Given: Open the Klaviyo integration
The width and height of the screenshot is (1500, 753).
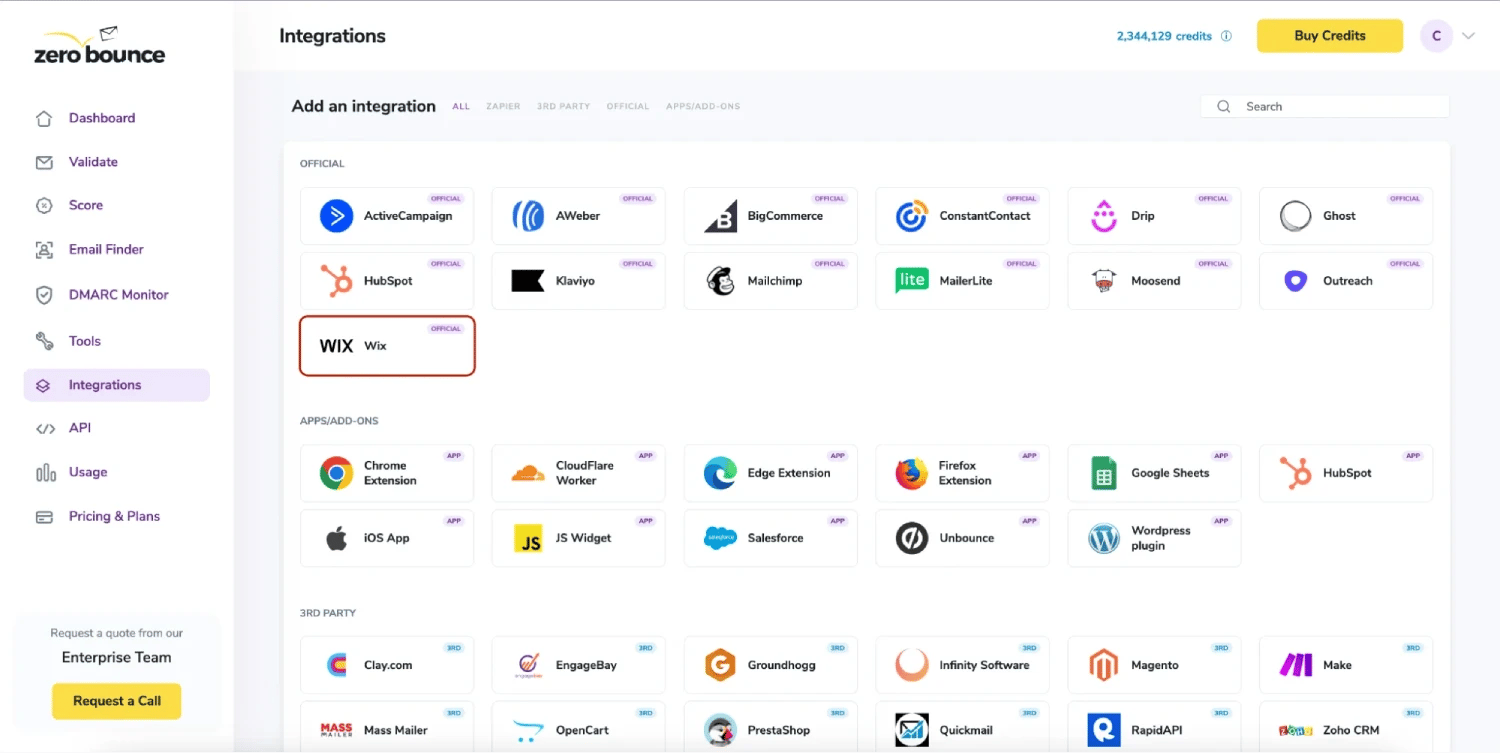Looking at the screenshot, I should click(578, 281).
